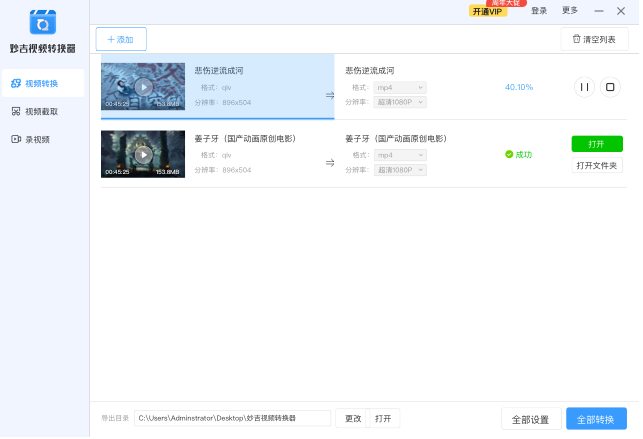Click 896x504 resolution in 姜子牙 row
Image resolution: width=643 pixels, height=439 pixels.
pos(238,171)
